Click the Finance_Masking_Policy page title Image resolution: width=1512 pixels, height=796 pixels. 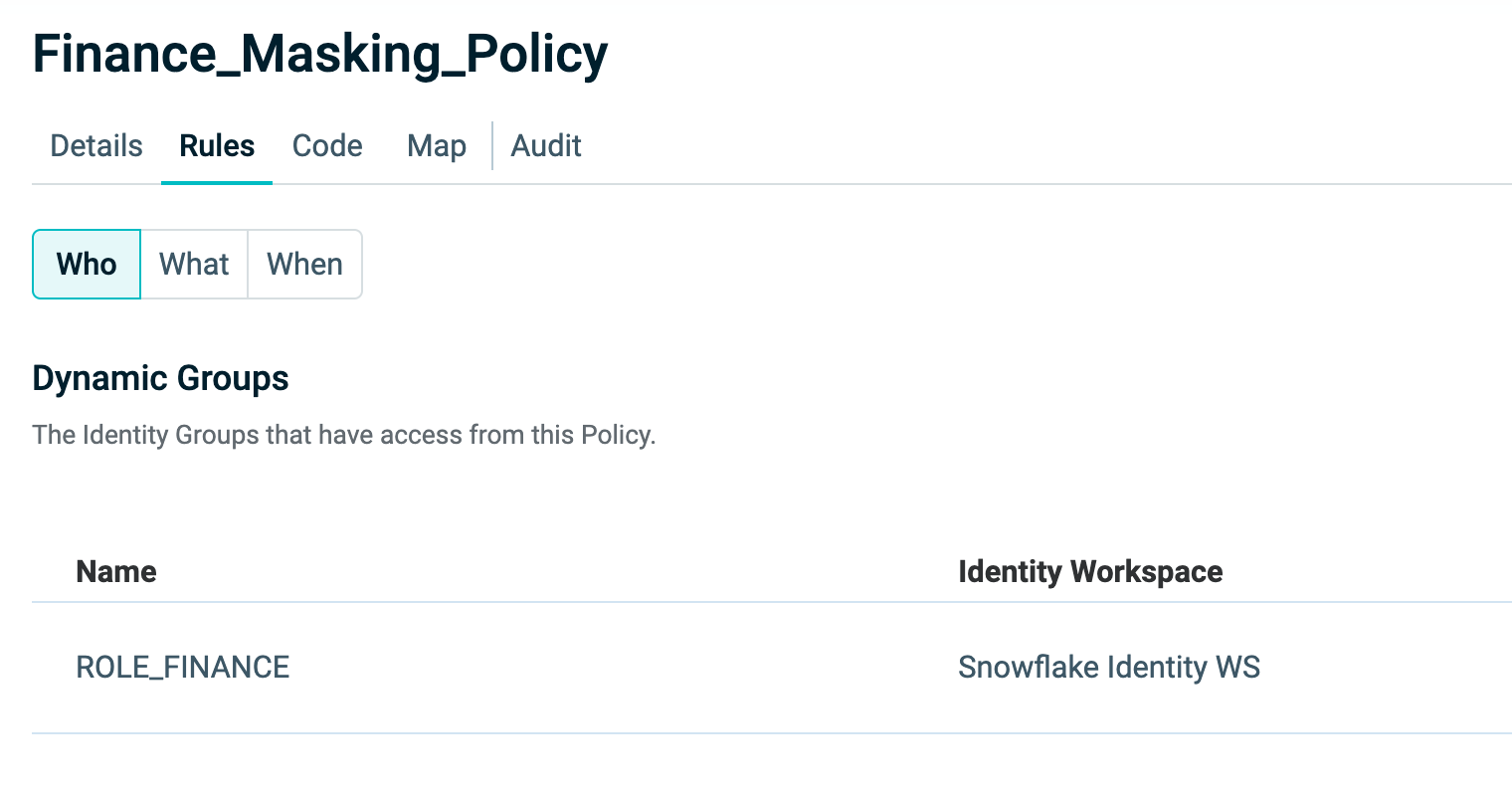click(x=319, y=55)
